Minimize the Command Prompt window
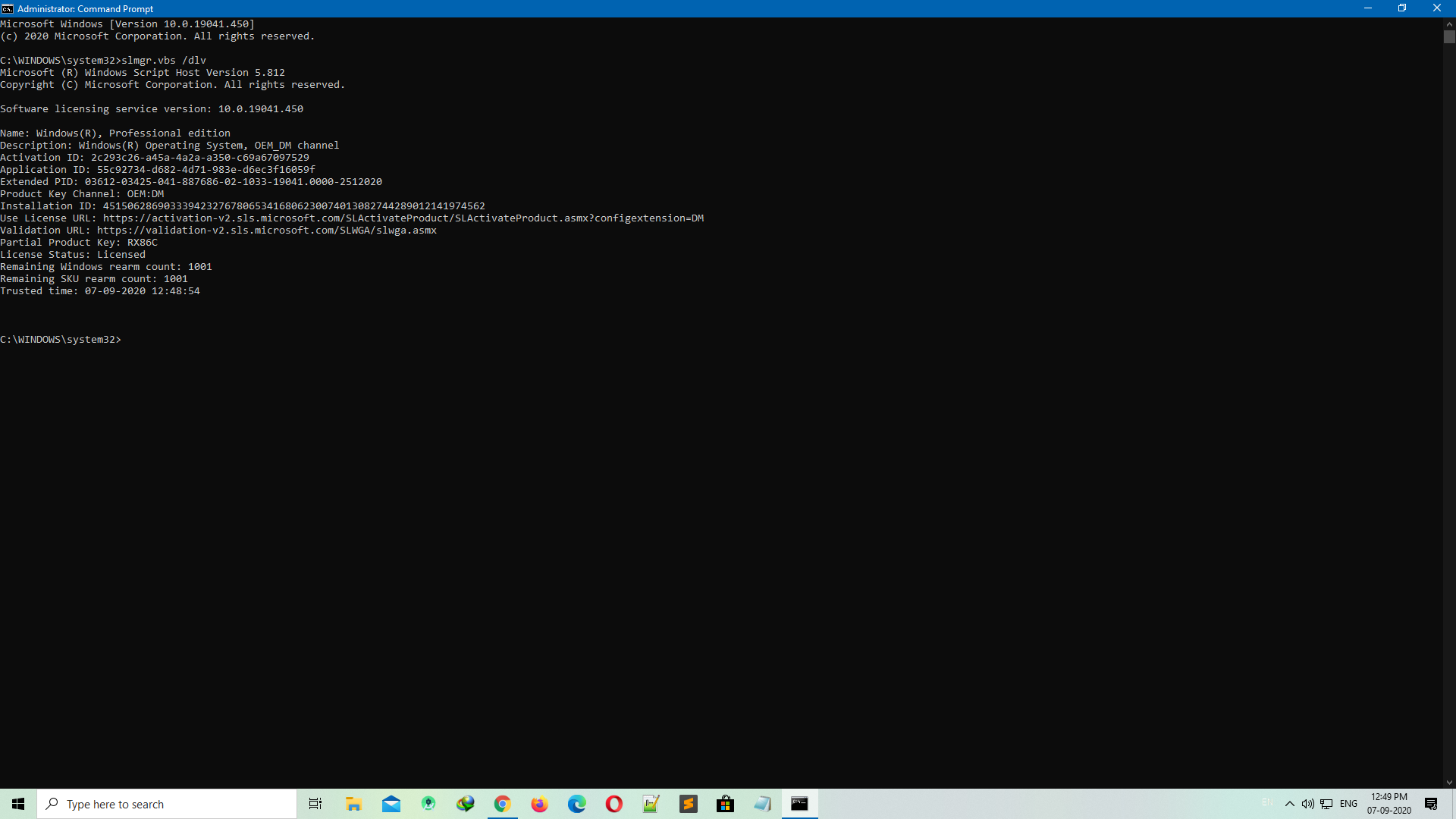The image size is (1456, 819). click(x=1368, y=8)
